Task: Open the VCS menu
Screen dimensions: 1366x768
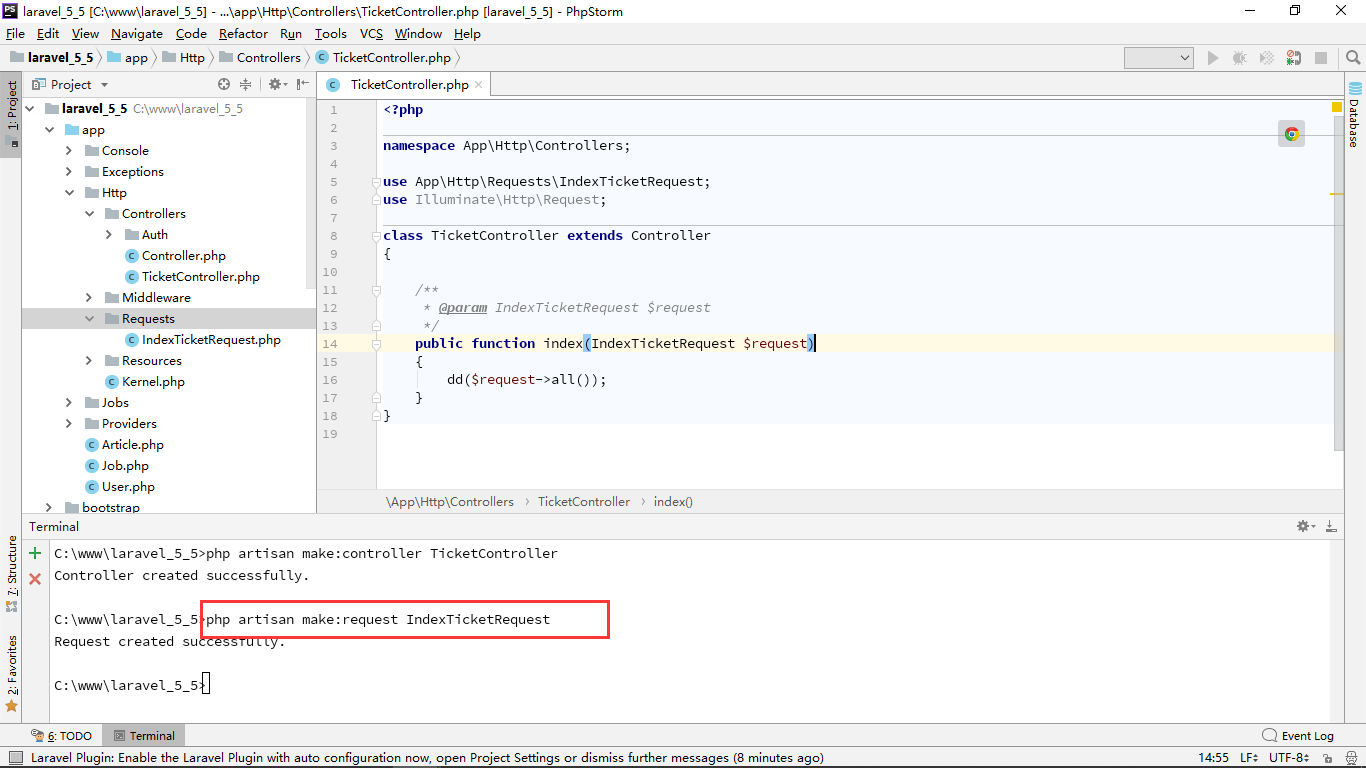Action: (371, 34)
